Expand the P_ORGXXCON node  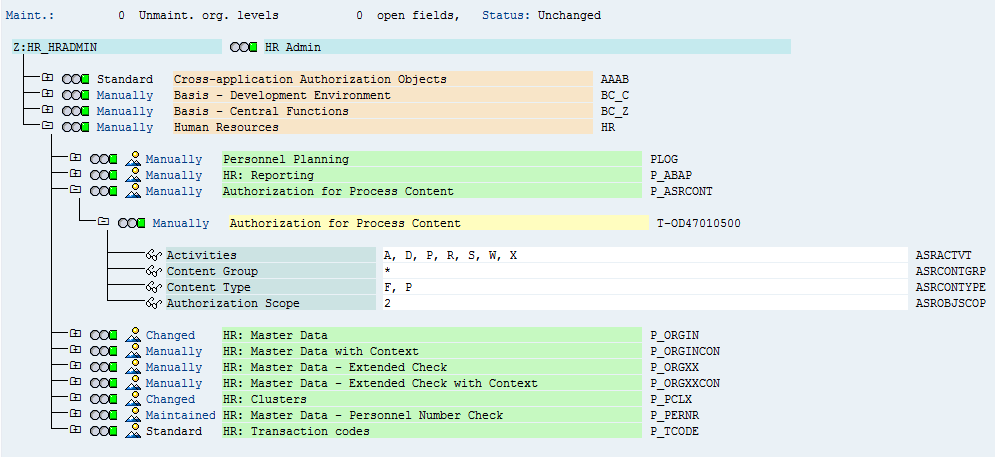(75, 381)
